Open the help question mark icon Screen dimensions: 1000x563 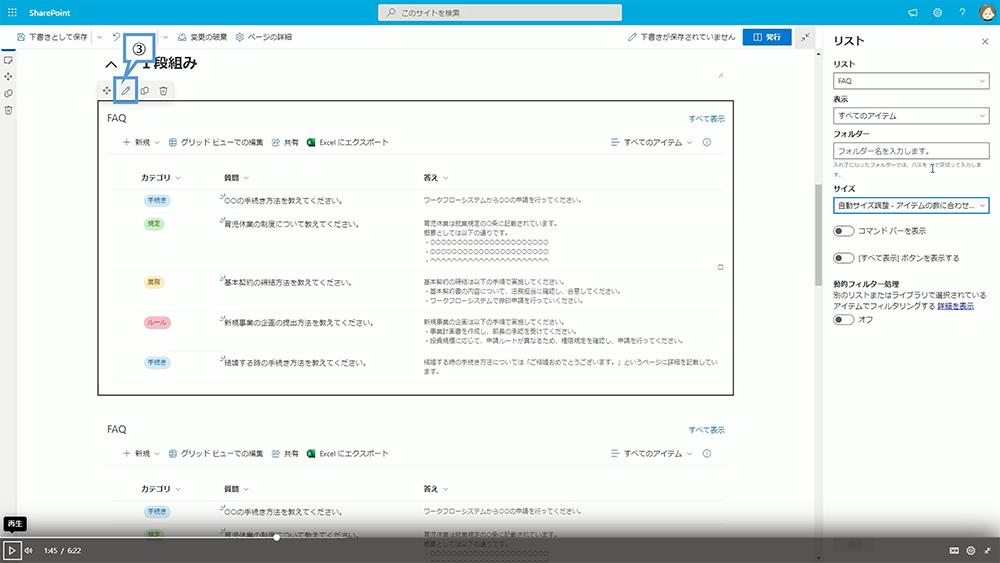coord(962,12)
